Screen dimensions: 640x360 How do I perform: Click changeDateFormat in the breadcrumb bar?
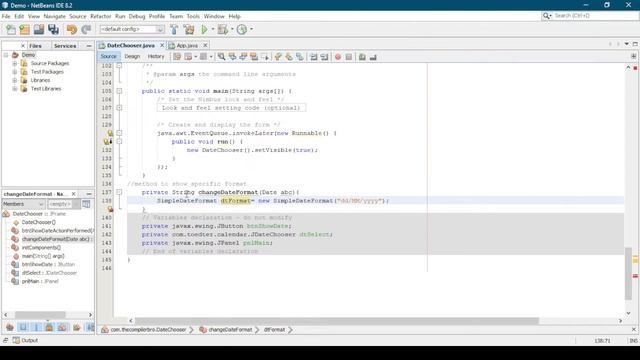coord(230,329)
